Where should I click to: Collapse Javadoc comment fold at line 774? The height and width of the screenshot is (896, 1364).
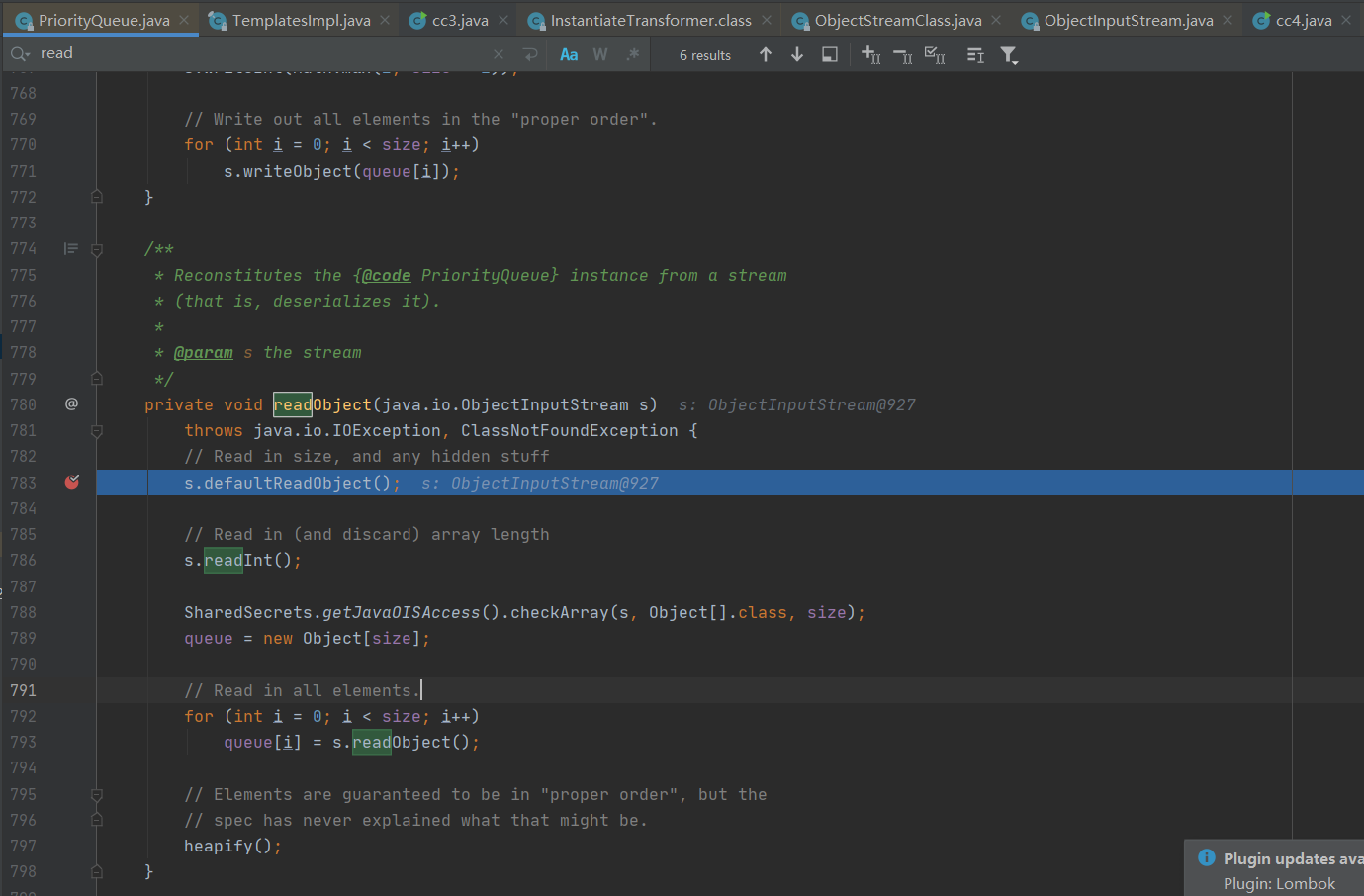click(x=97, y=249)
